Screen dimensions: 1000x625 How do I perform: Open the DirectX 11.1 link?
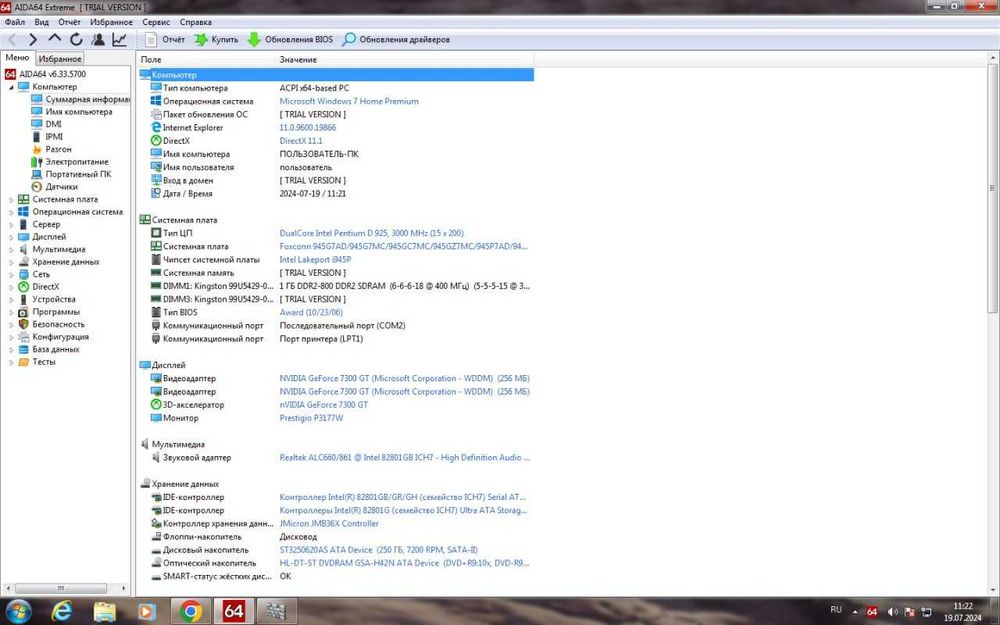(x=301, y=141)
